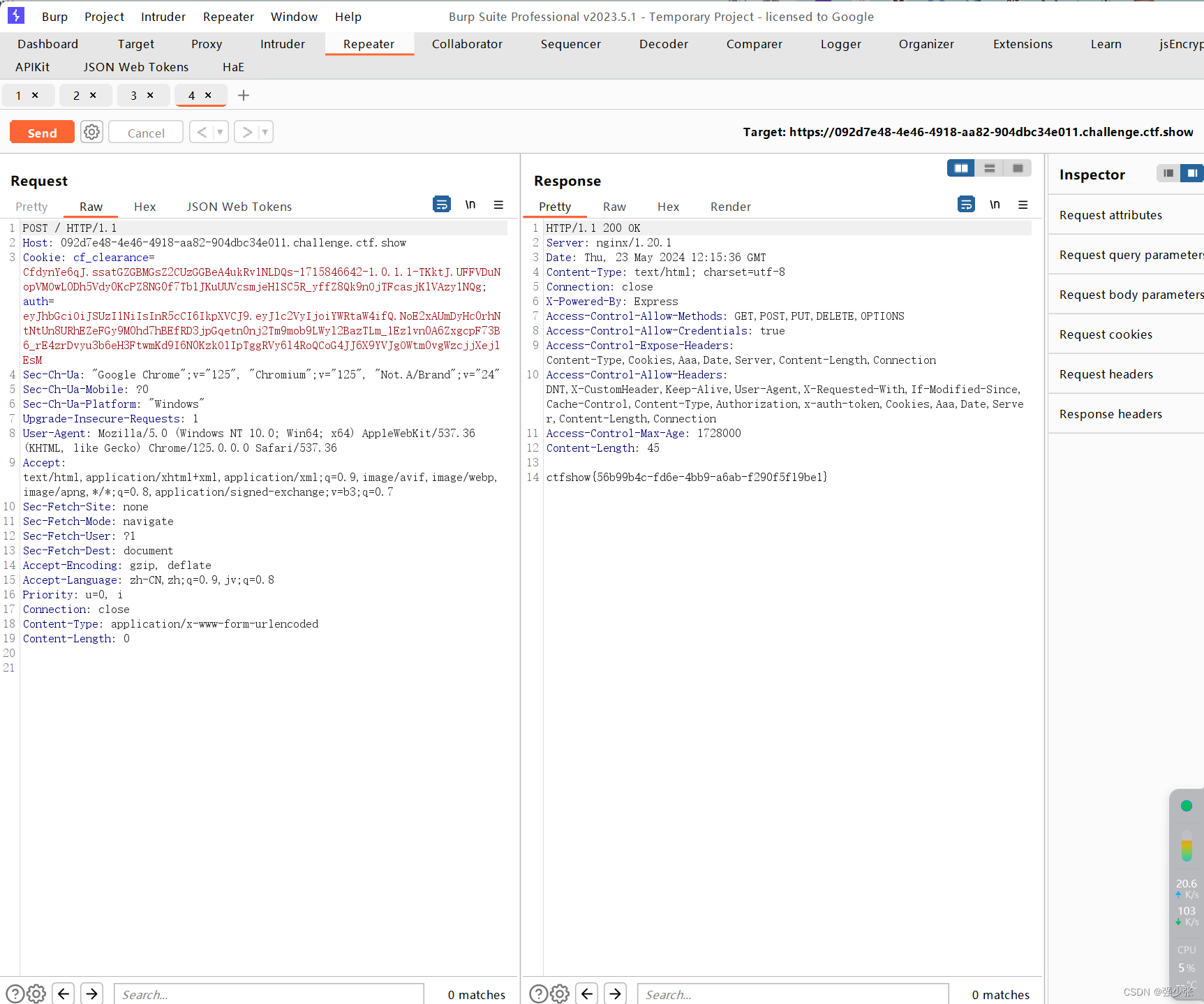Dock Inspector panel to the right layout
The width and height of the screenshot is (1204, 1004).
(1192, 173)
